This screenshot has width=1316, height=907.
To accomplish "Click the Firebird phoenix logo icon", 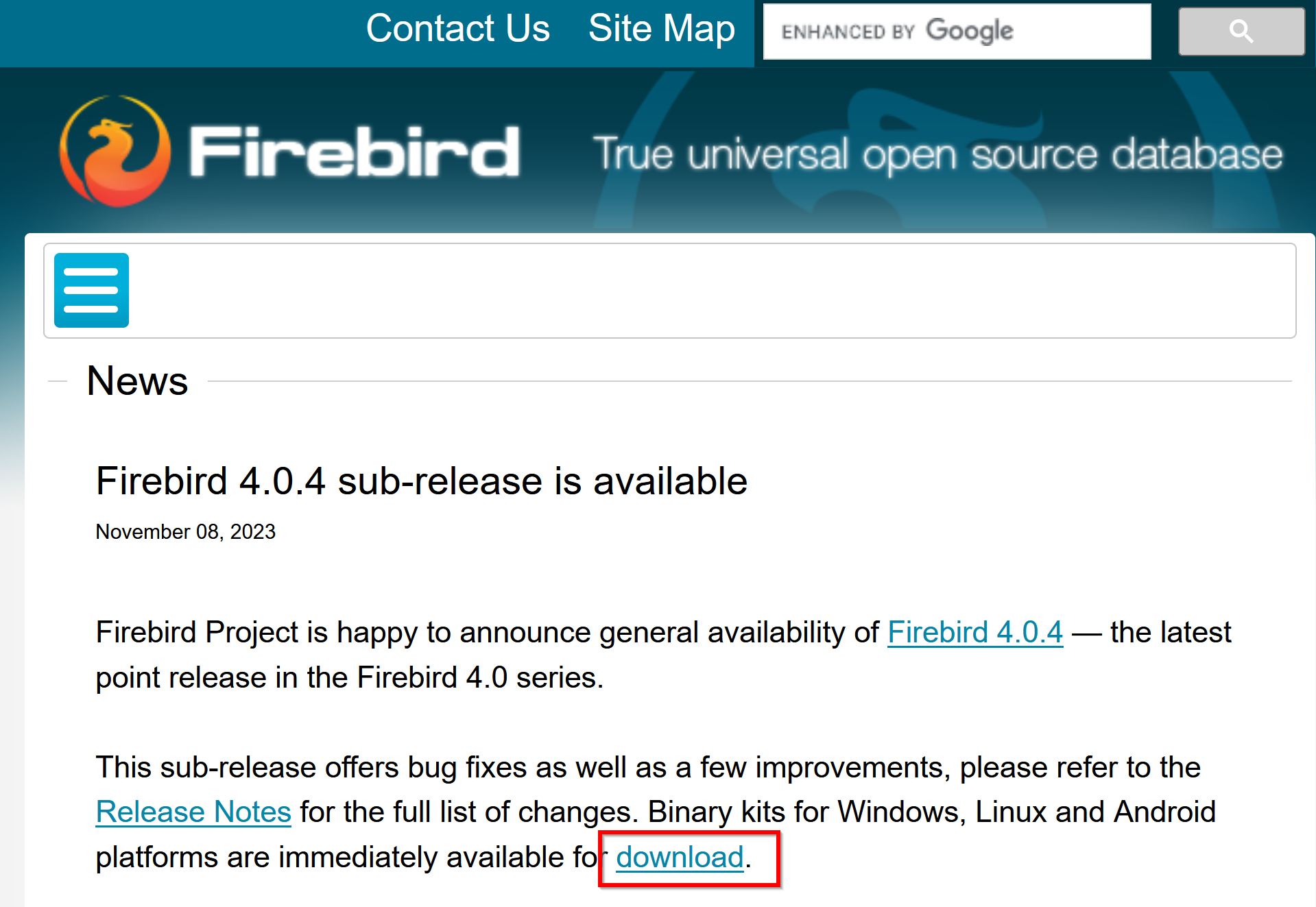I will (115, 151).
